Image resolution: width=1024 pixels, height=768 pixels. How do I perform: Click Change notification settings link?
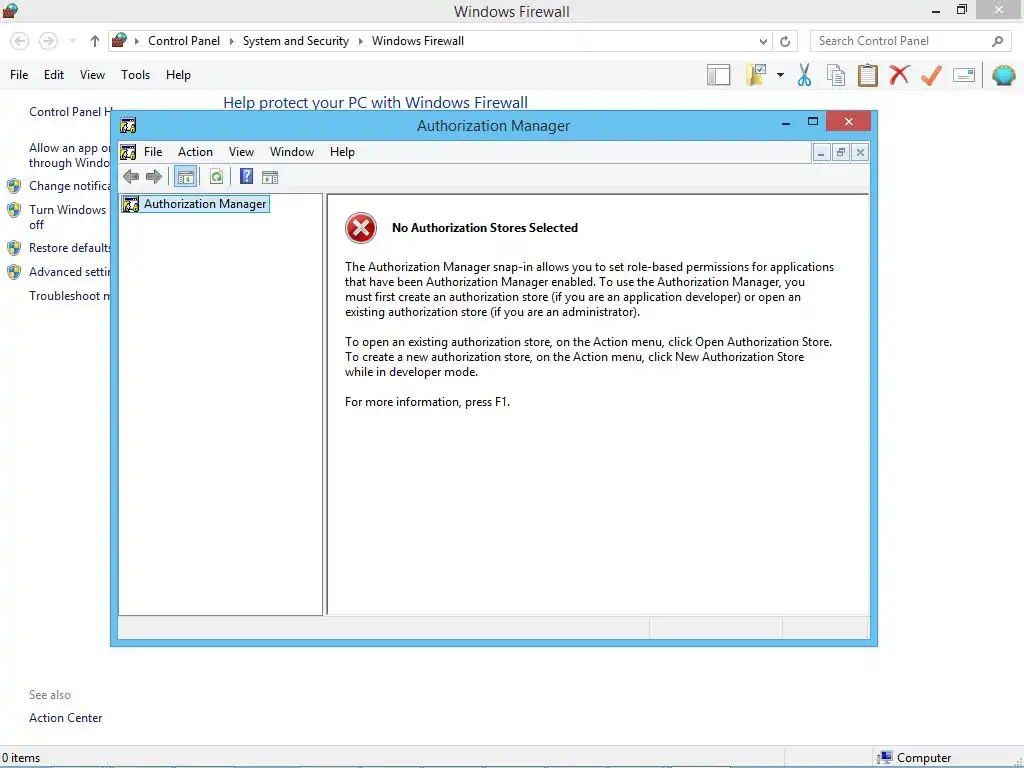[x=70, y=186]
